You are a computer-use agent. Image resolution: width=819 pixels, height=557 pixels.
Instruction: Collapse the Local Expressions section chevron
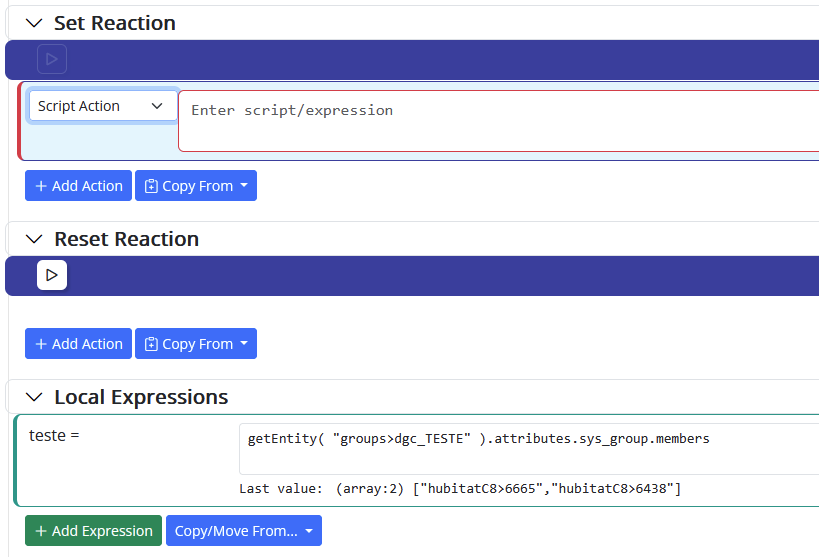[34, 397]
